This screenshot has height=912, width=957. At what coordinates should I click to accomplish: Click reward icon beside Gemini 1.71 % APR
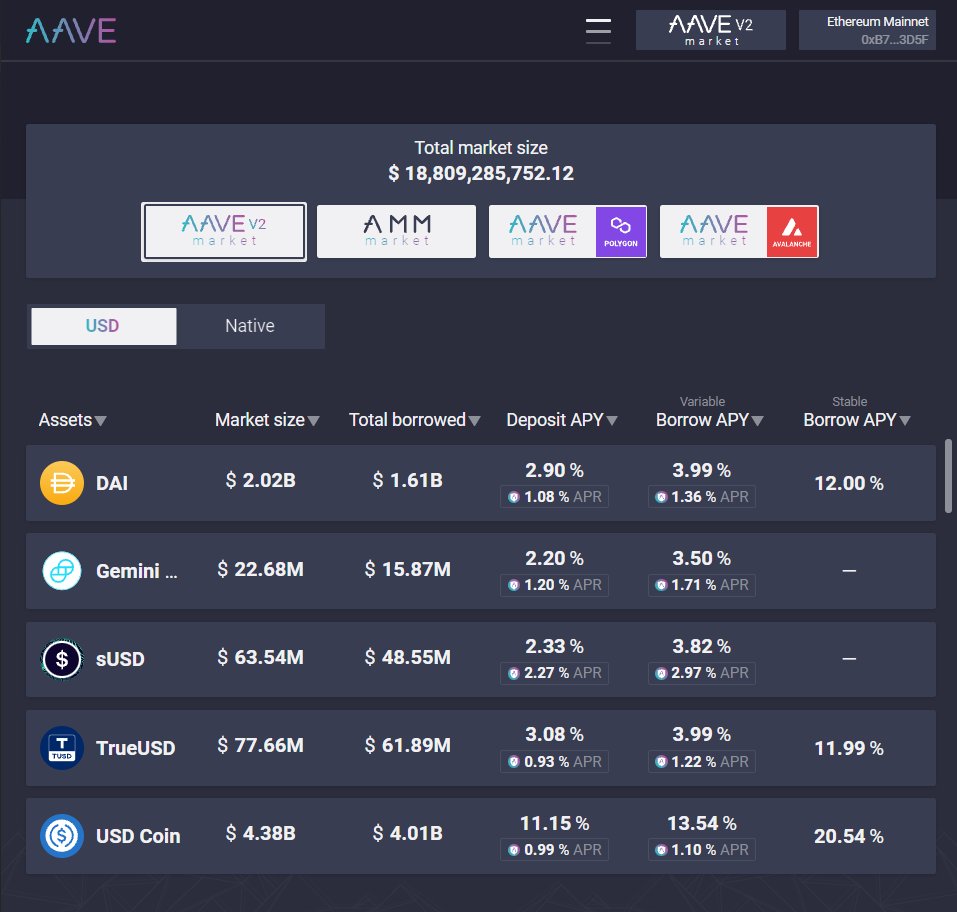click(x=661, y=585)
